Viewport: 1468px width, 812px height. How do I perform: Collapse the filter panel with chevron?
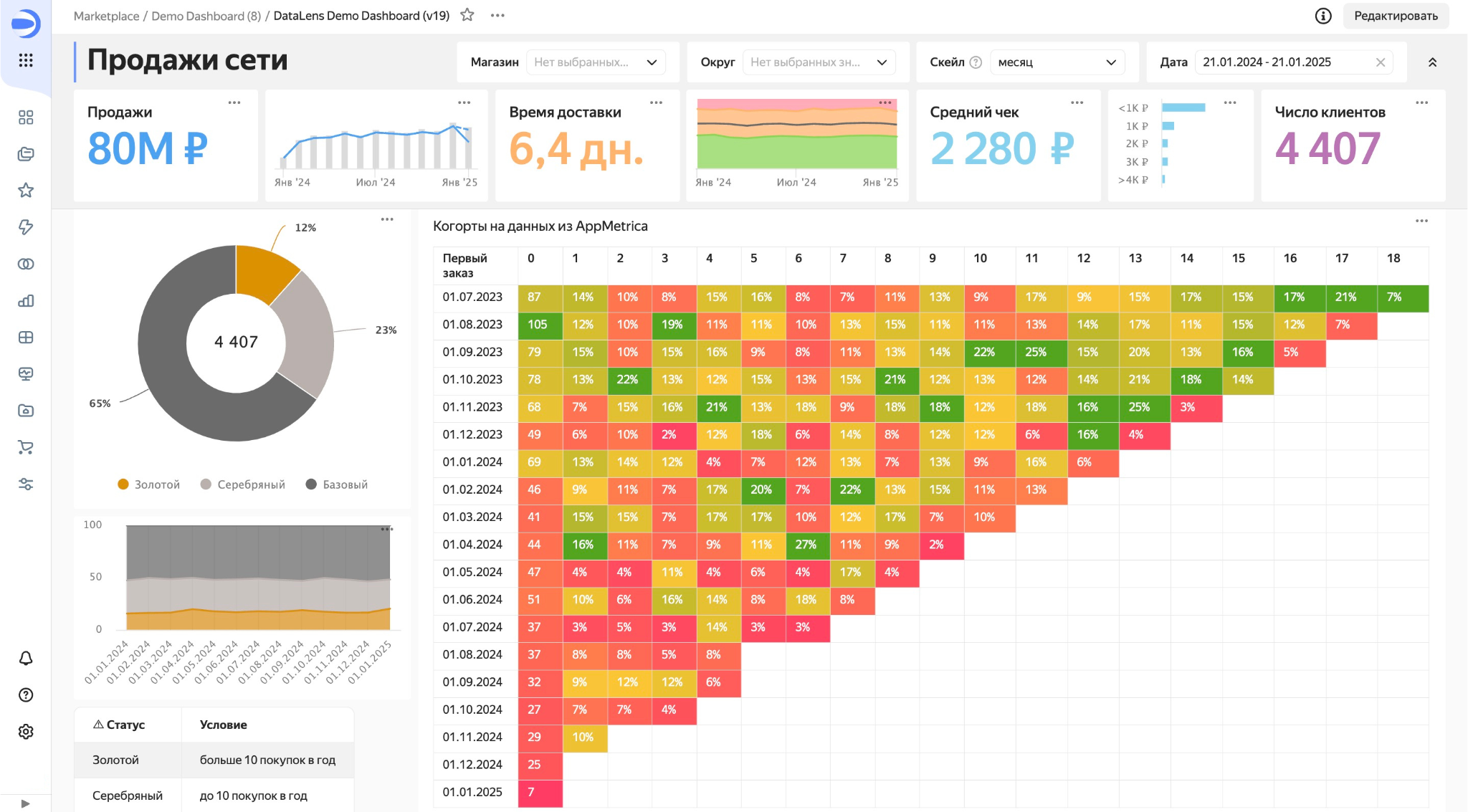[1432, 62]
